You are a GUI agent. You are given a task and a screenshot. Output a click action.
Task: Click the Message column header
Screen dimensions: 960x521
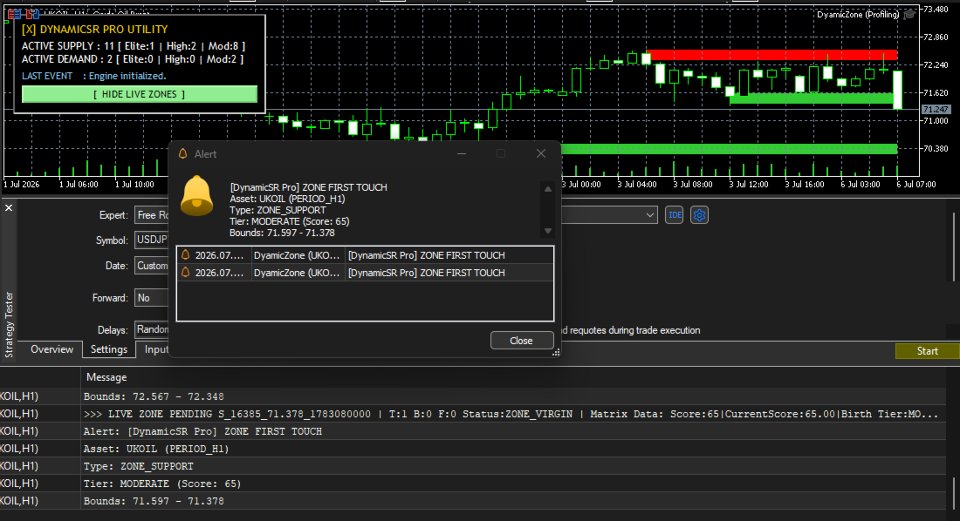[107, 377]
